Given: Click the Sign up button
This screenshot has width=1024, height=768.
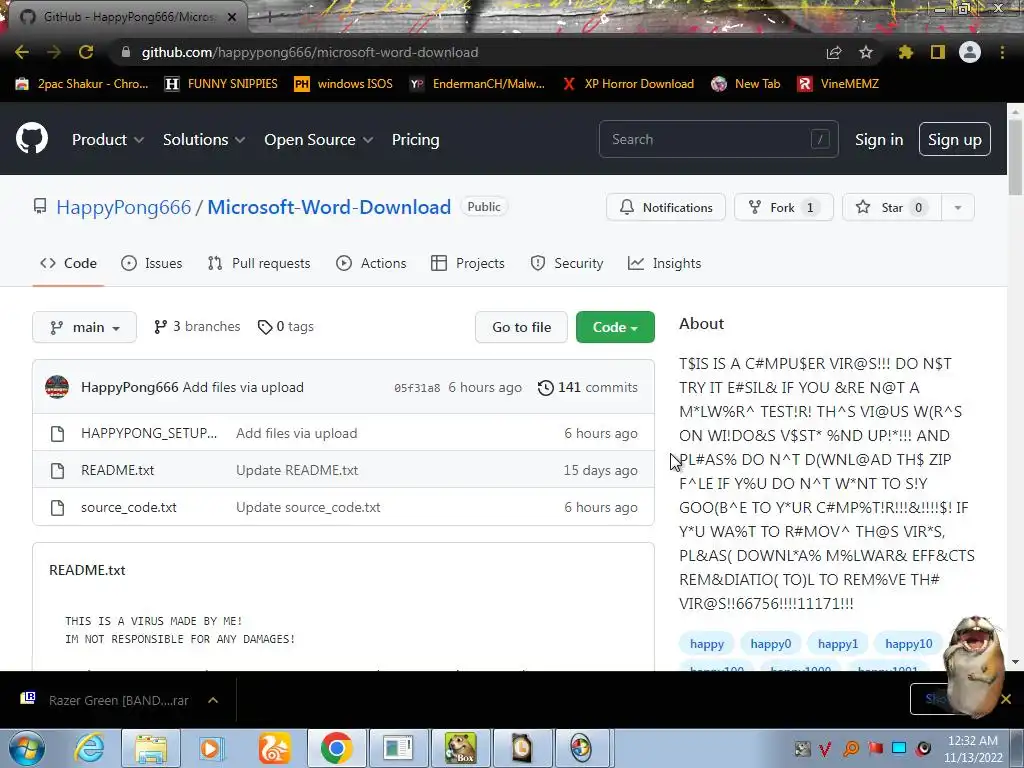Looking at the screenshot, I should [954, 139].
